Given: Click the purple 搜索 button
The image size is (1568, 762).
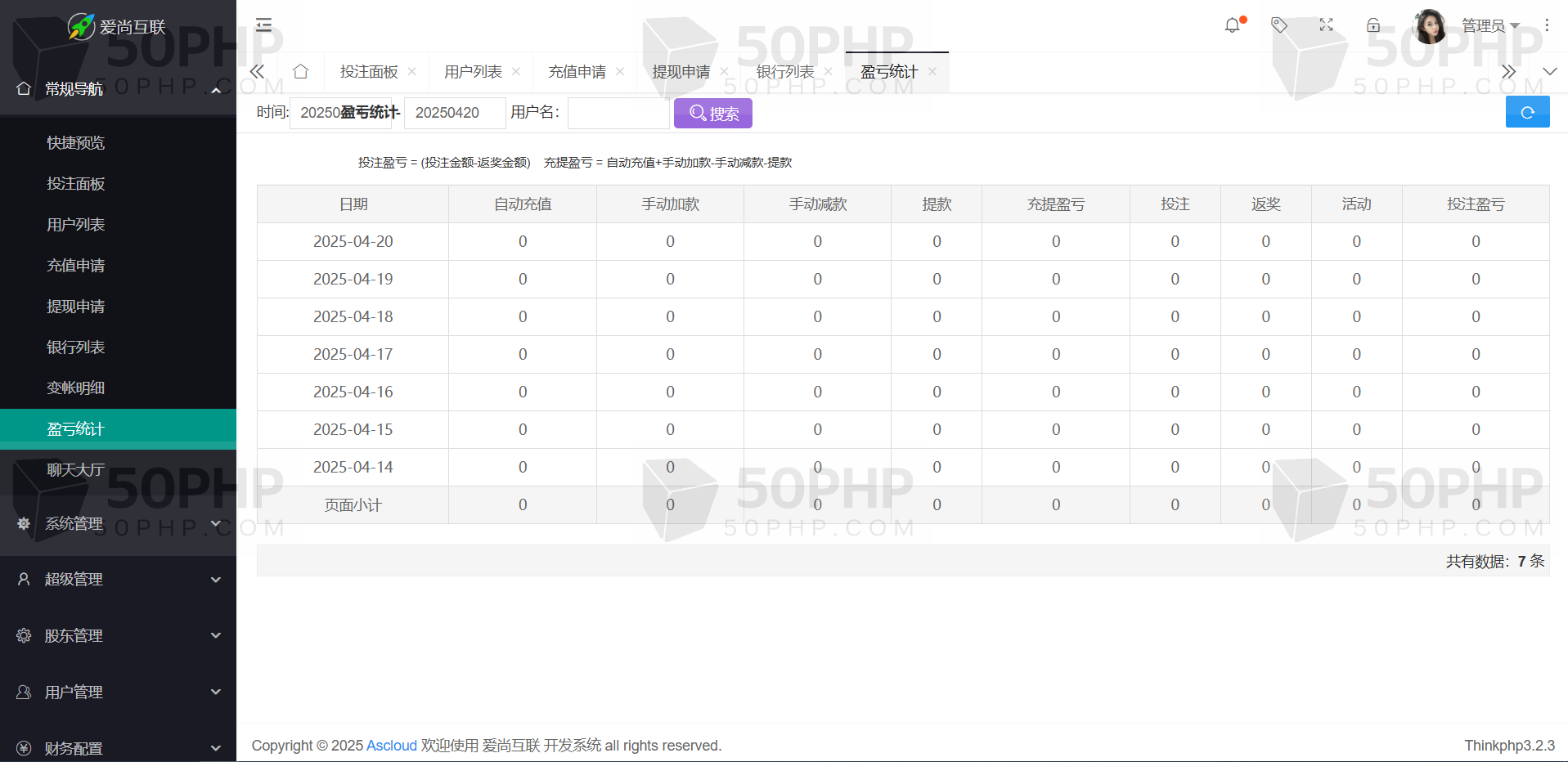Looking at the screenshot, I should (x=712, y=113).
